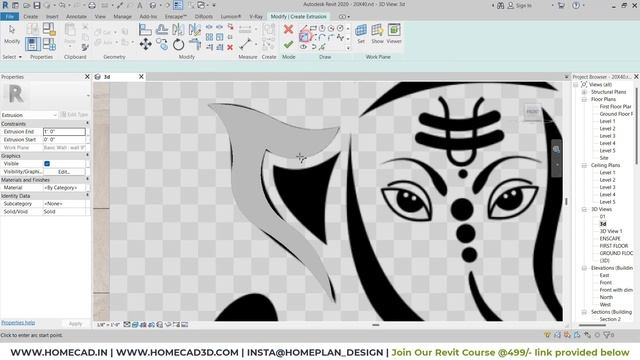Click the Extrusion End value field
640x360 pixels.
pyautogui.click(x=64, y=132)
